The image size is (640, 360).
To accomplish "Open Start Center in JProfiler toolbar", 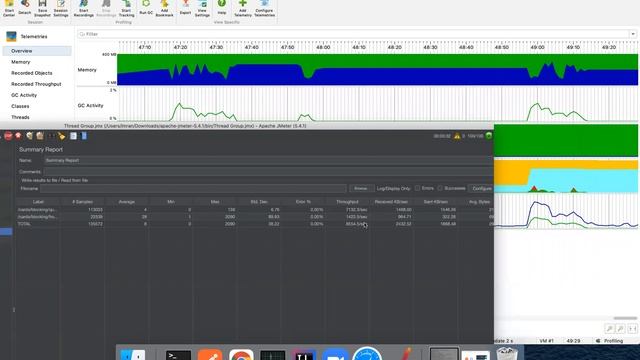I will [9, 8].
